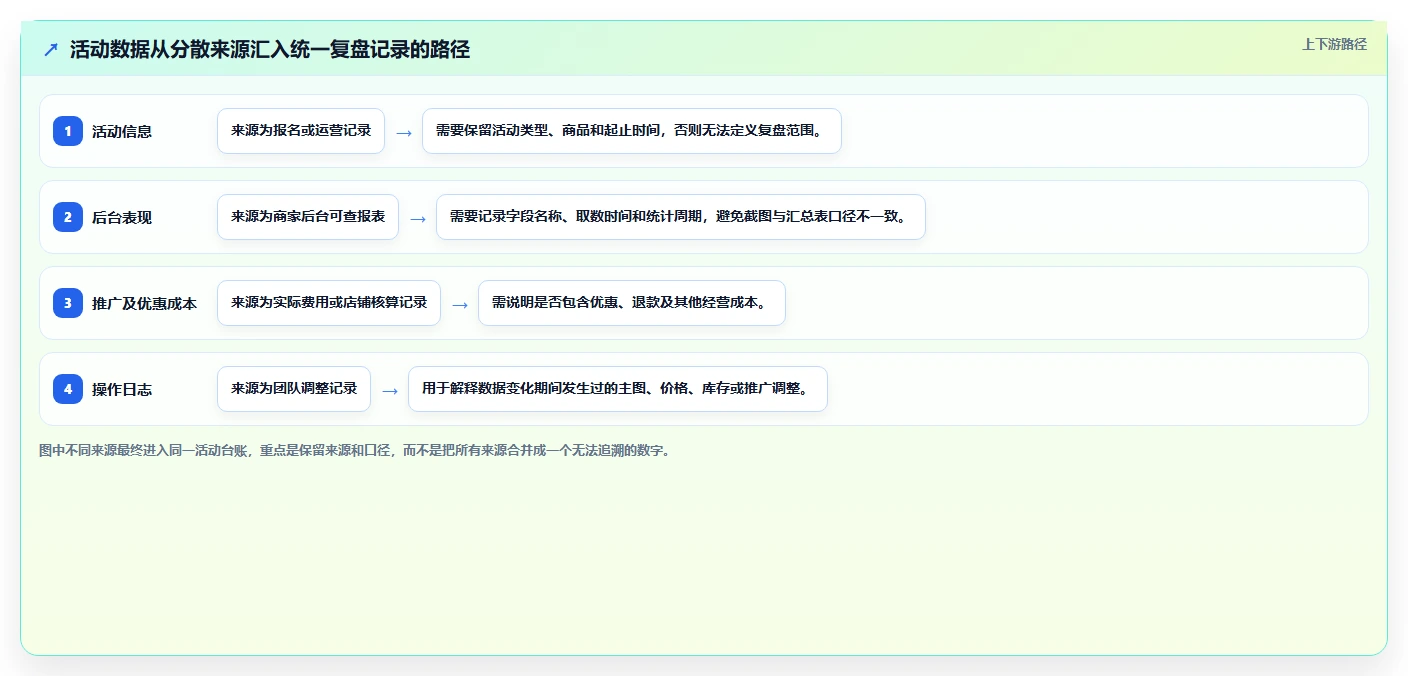This screenshot has width=1408, height=676.
Task: Click the box 需说明是否包含优惠、退款及其他经营成本
Action: (x=632, y=303)
